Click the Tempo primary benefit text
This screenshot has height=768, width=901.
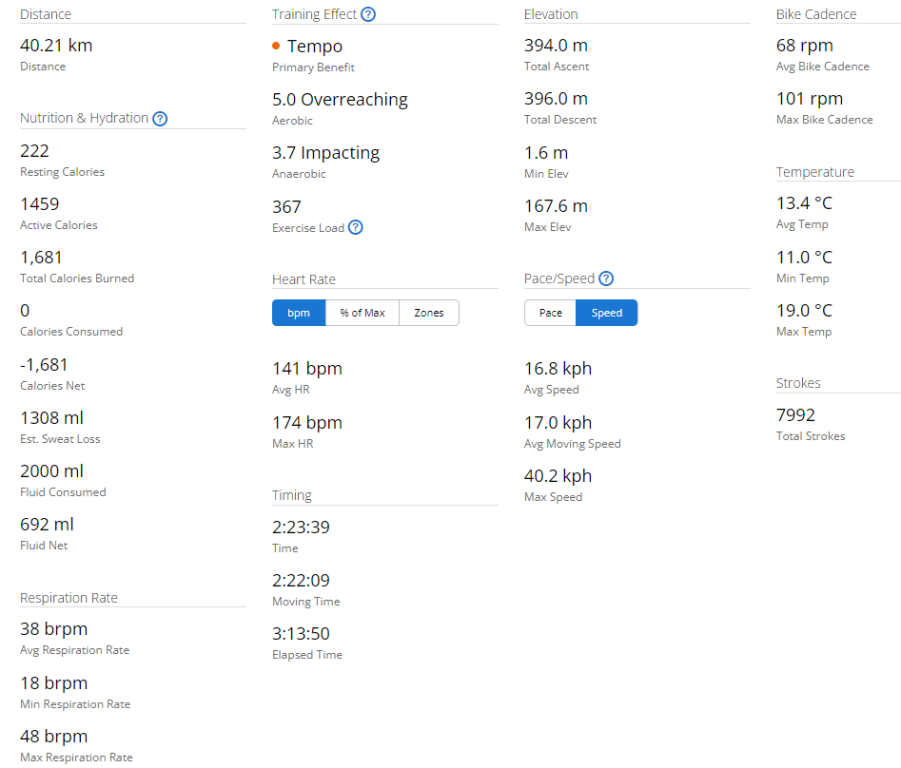314,46
